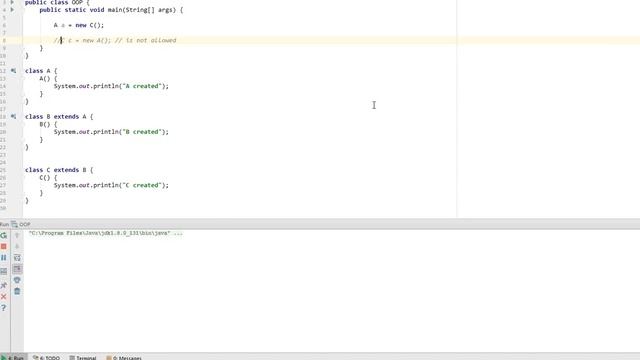This screenshot has height=360, width=640.
Task: Click the print console output icon
Action: (x=17, y=280)
